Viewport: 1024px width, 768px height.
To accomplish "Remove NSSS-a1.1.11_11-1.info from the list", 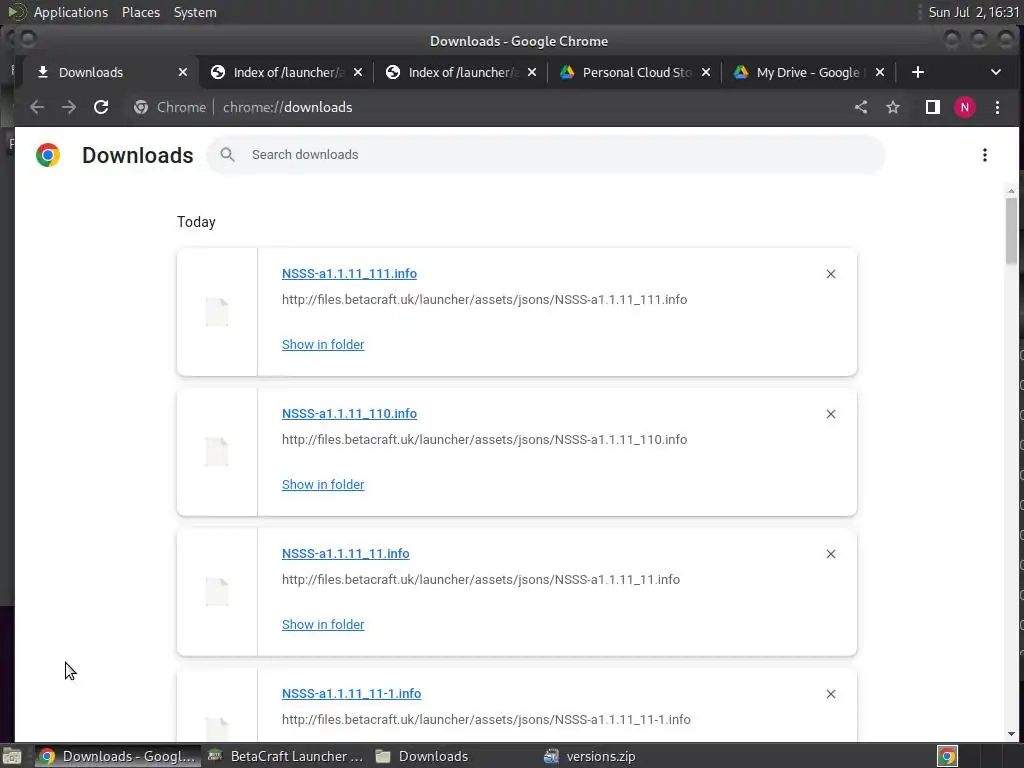I will [x=831, y=694].
